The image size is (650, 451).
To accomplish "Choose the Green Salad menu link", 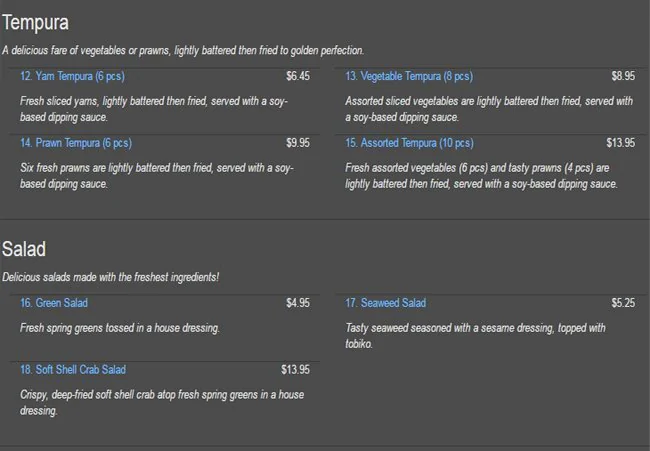I will click(x=54, y=303).
